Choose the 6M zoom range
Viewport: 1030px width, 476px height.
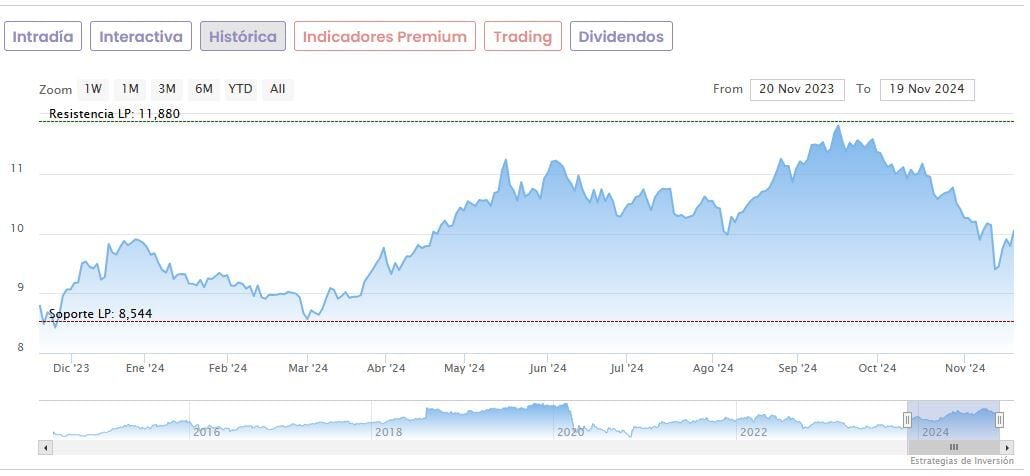[x=204, y=89]
